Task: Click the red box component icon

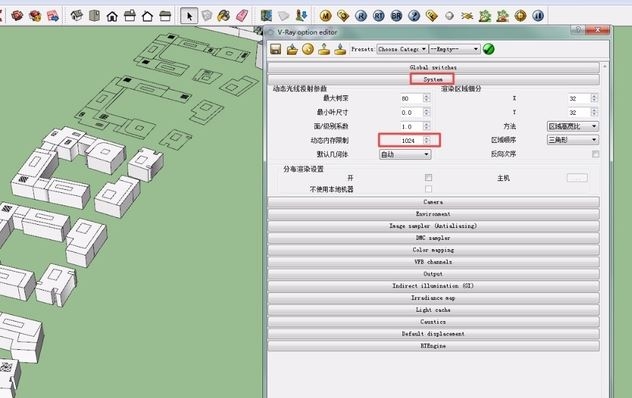Action: (17, 16)
